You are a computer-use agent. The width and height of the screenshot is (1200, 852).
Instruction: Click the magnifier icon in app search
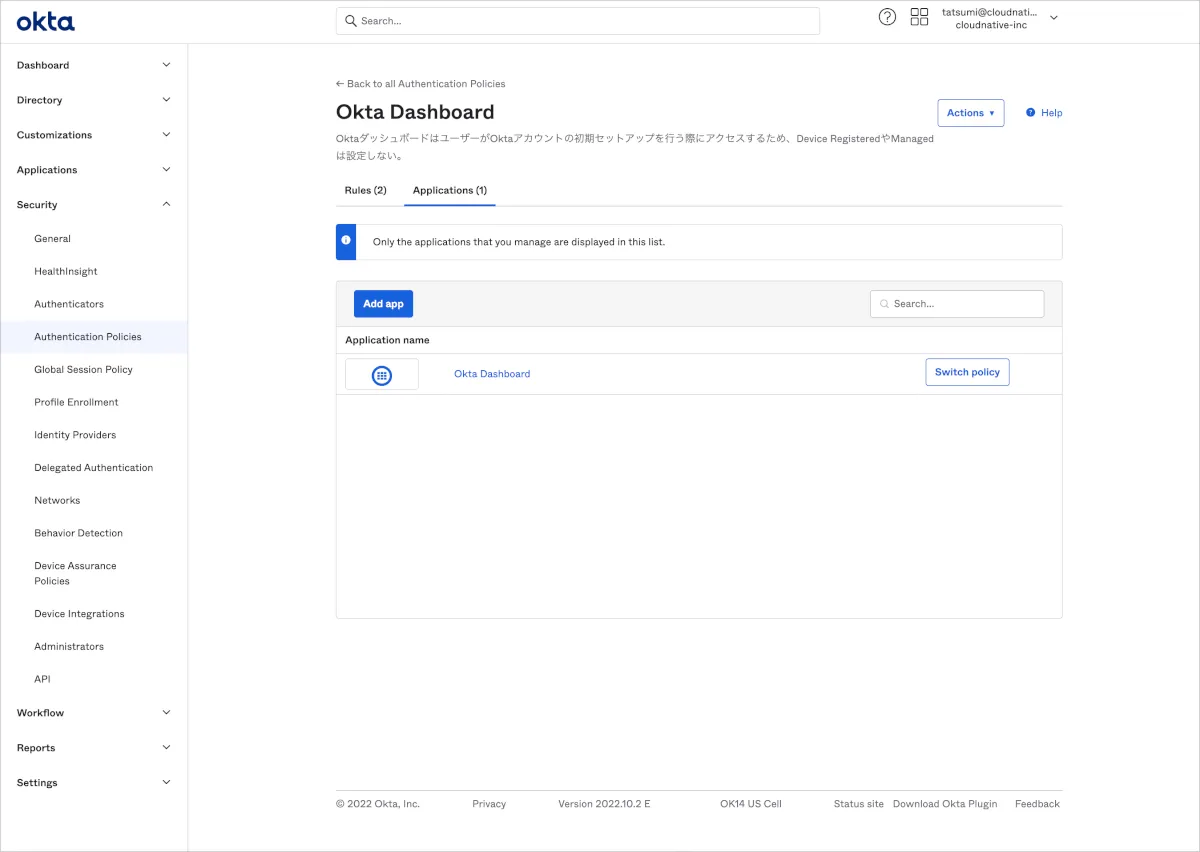884,304
